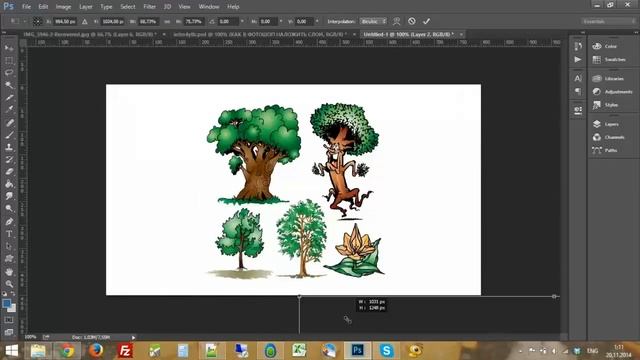Screen dimensions: 640x360
Task: Toggle Quick Mask mode
Action: (9, 320)
